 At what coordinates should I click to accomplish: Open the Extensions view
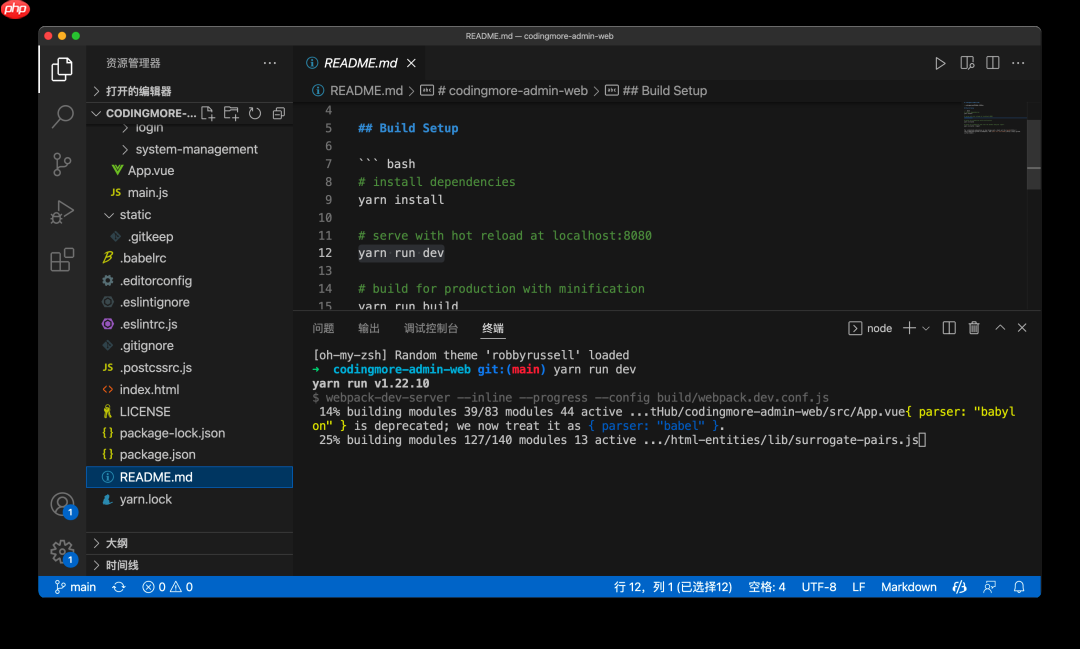tap(62, 260)
